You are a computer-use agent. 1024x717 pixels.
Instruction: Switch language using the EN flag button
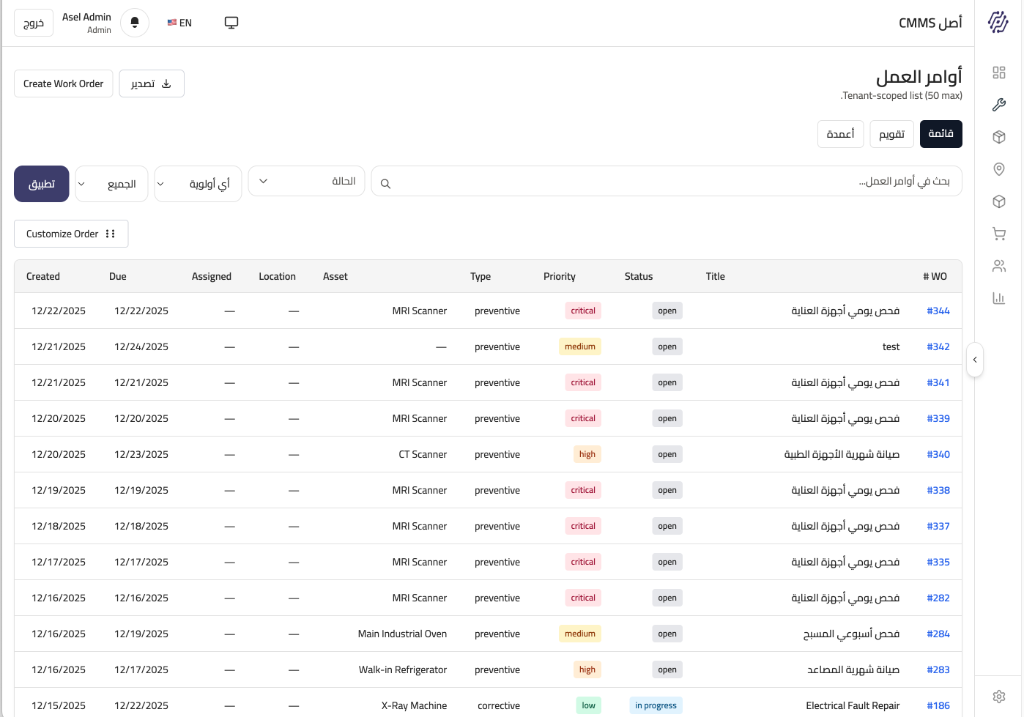click(x=180, y=22)
